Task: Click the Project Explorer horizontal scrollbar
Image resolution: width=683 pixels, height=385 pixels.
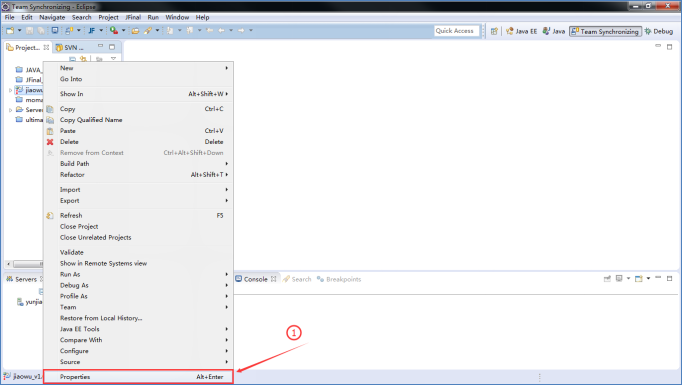Action: click(x=25, y=264)
